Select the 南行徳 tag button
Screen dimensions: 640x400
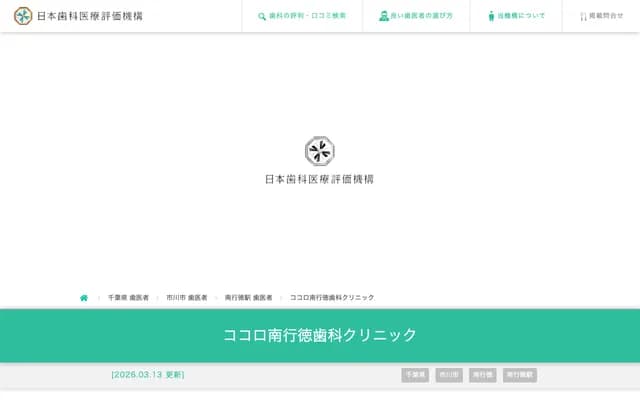(x=483, y=375)
